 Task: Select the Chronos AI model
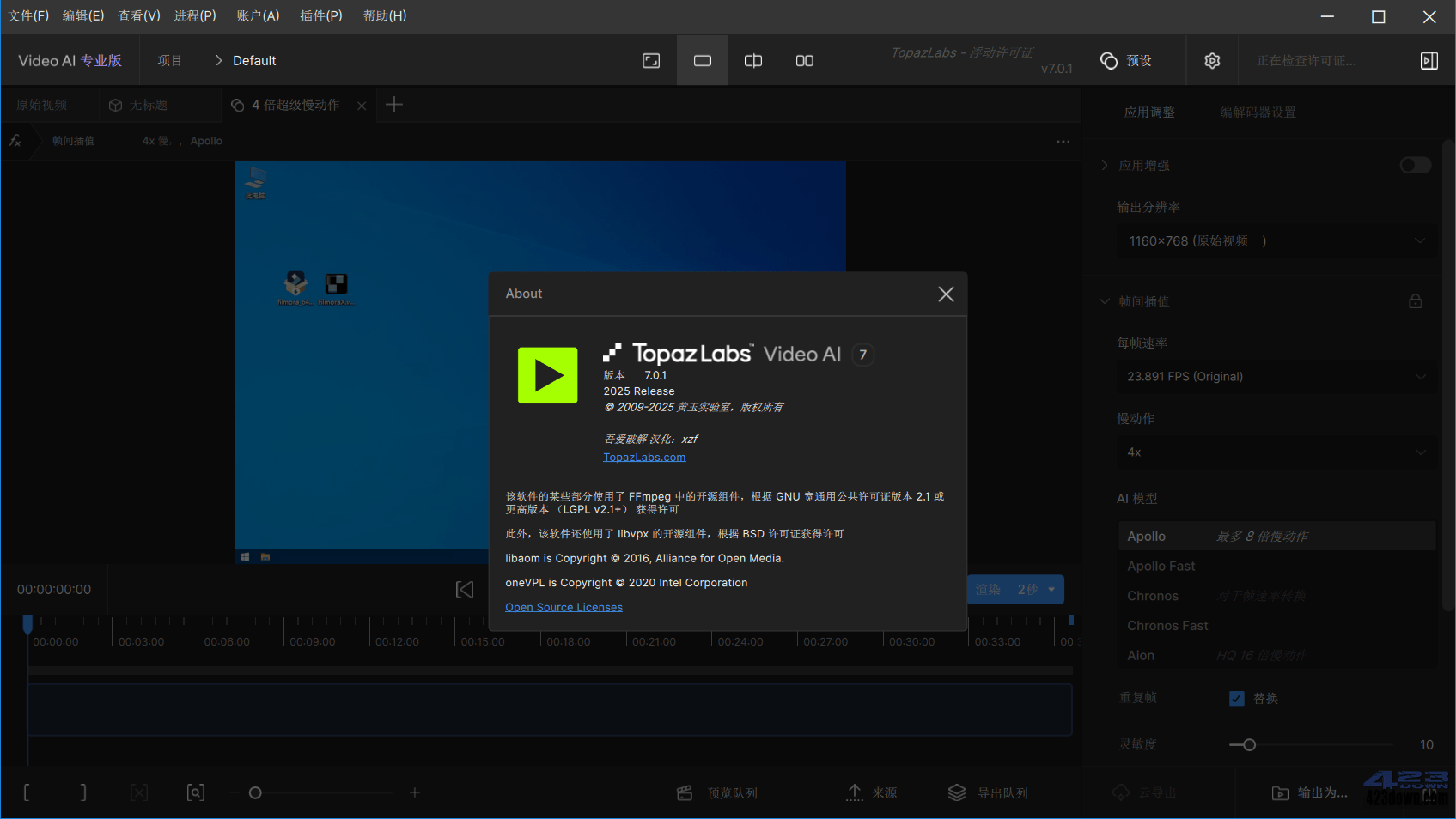1276,596
